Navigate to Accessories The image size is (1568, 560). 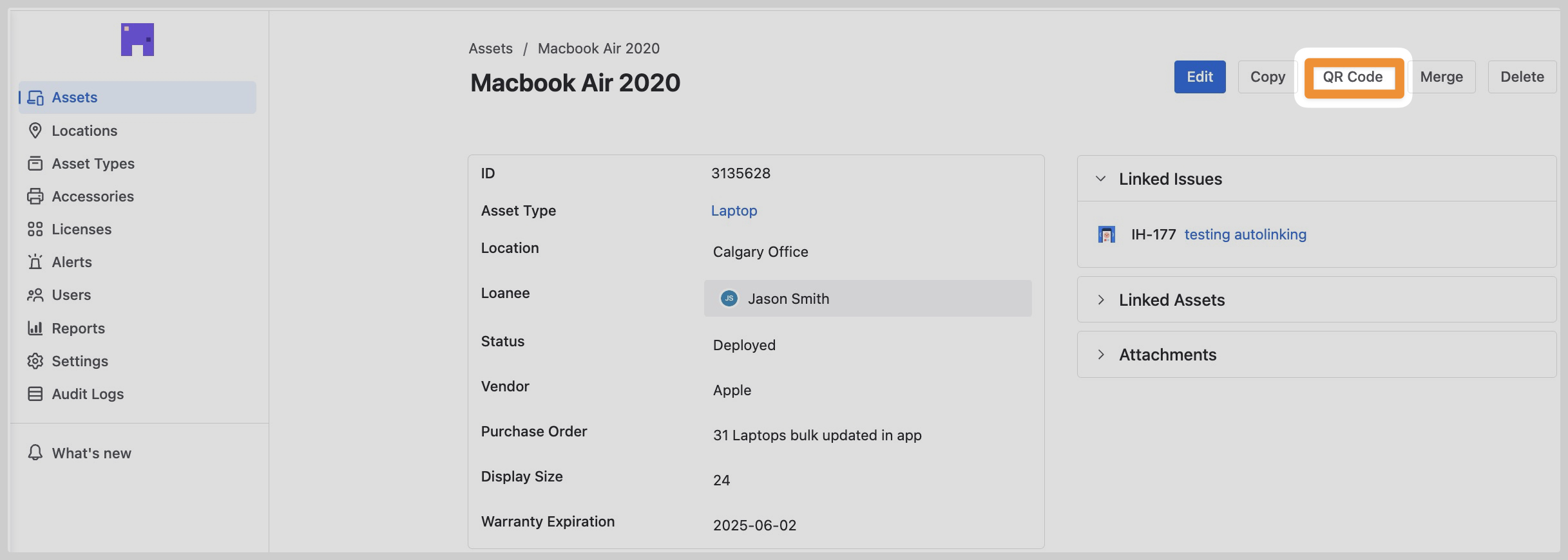click(x=137, y=196)
